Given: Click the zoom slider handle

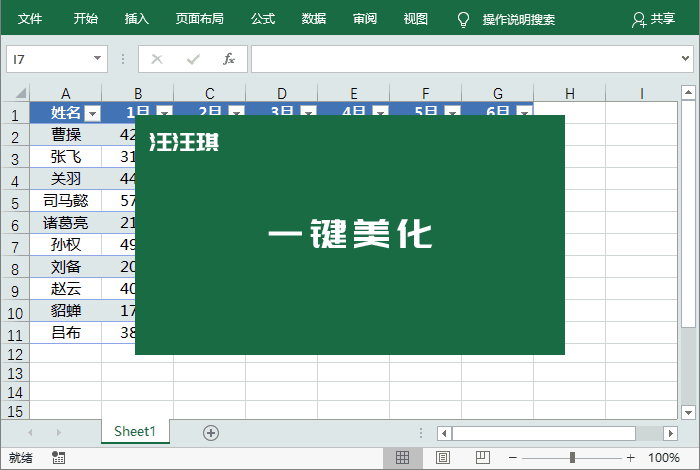Looking at the screenshot, I should coord(572,458).
